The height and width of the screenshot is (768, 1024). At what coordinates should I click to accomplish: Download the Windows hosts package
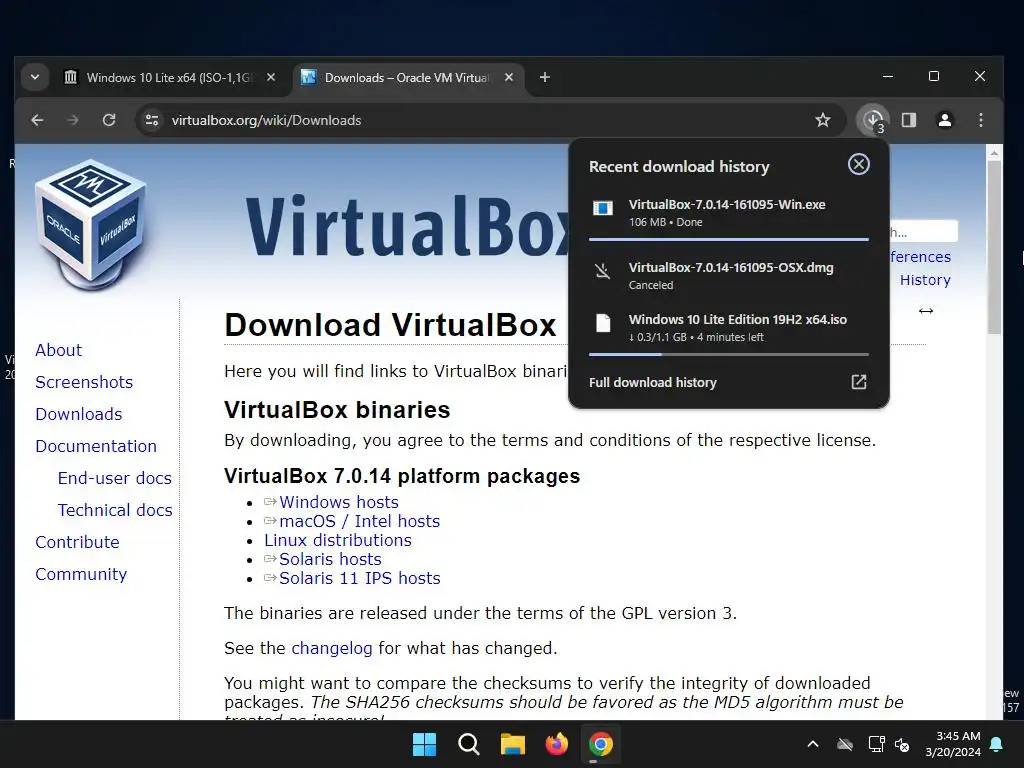339,502
